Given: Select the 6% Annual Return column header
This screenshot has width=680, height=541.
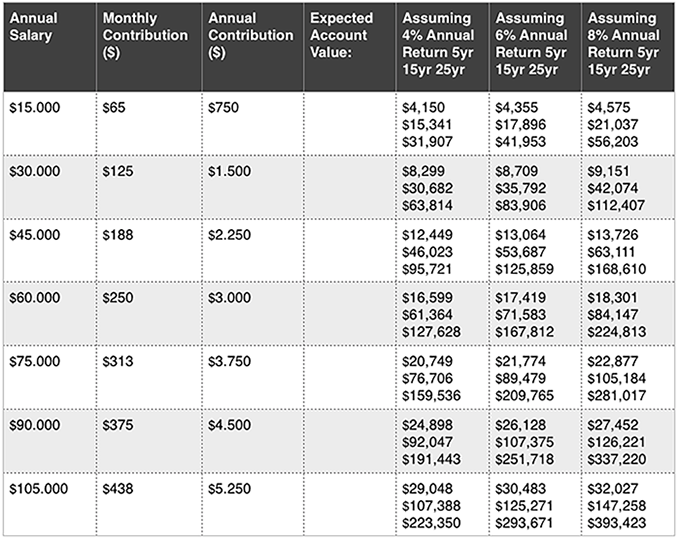Looking at the screenshot, I should click(530, 44).
